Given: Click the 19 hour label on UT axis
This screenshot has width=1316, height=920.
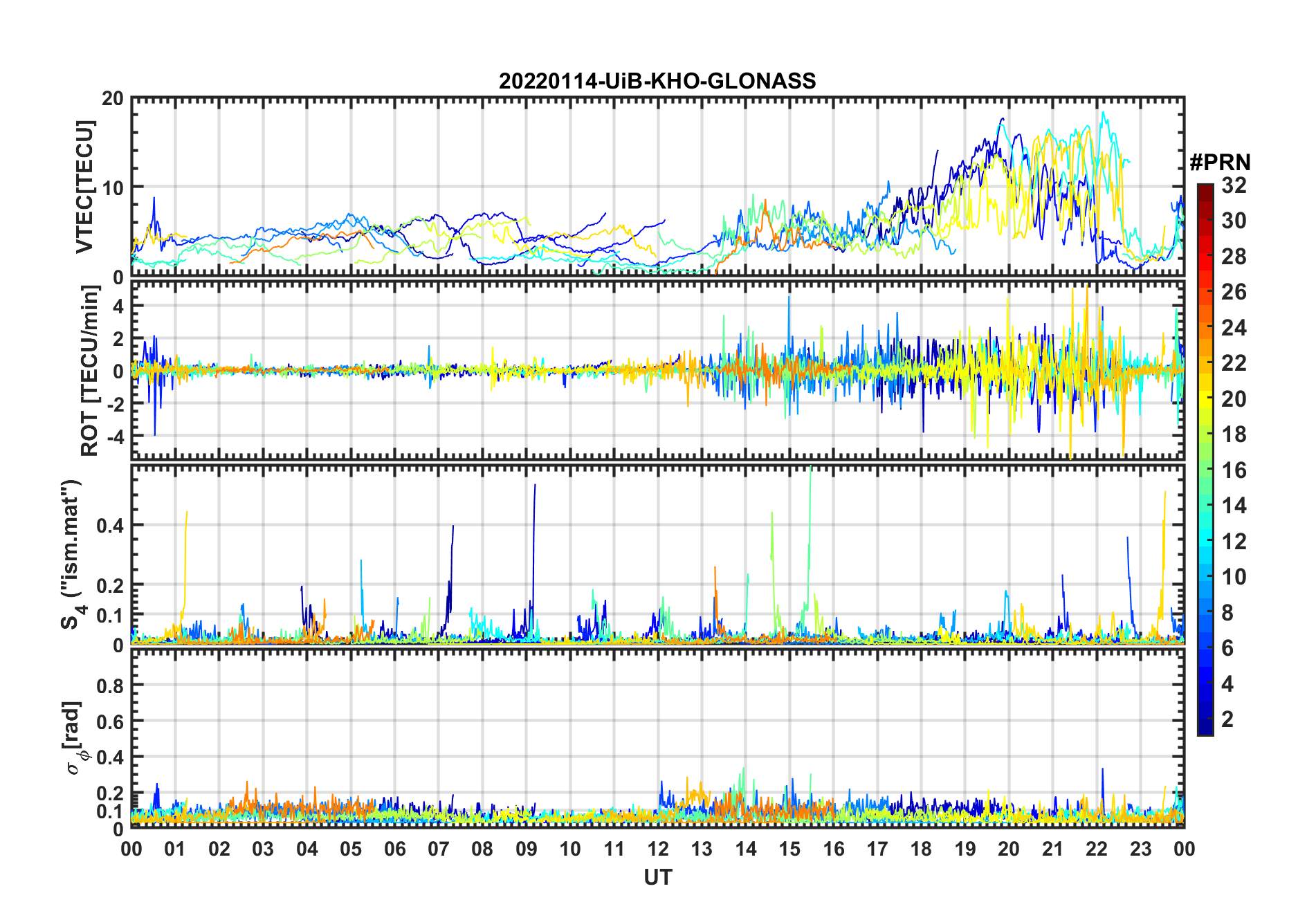Looking at the screenshot, I should 965,849.
